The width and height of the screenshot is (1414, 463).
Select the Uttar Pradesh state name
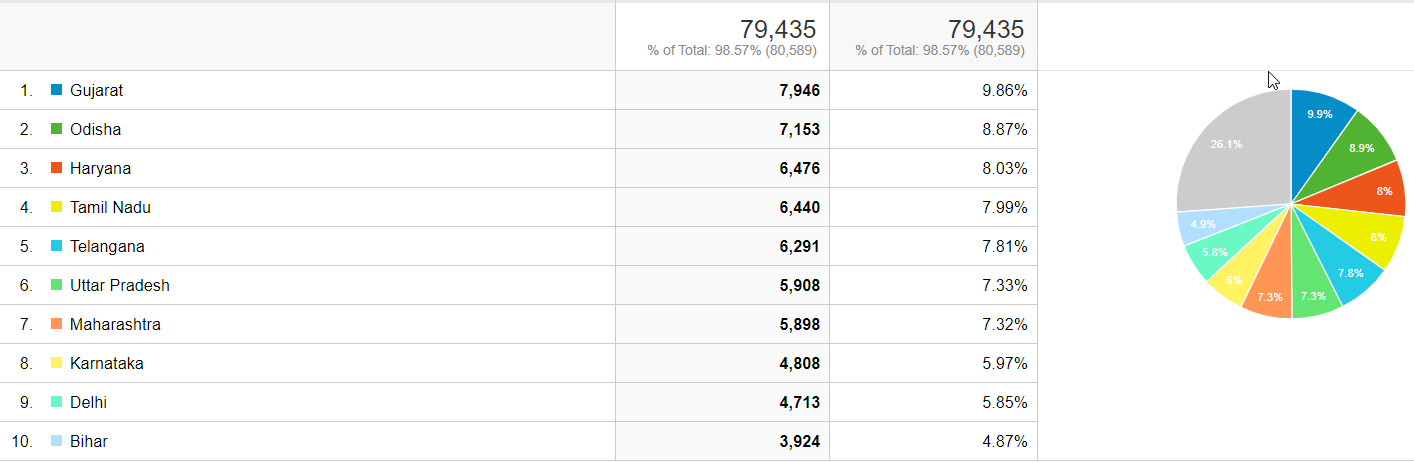click(x=119, y=285)
